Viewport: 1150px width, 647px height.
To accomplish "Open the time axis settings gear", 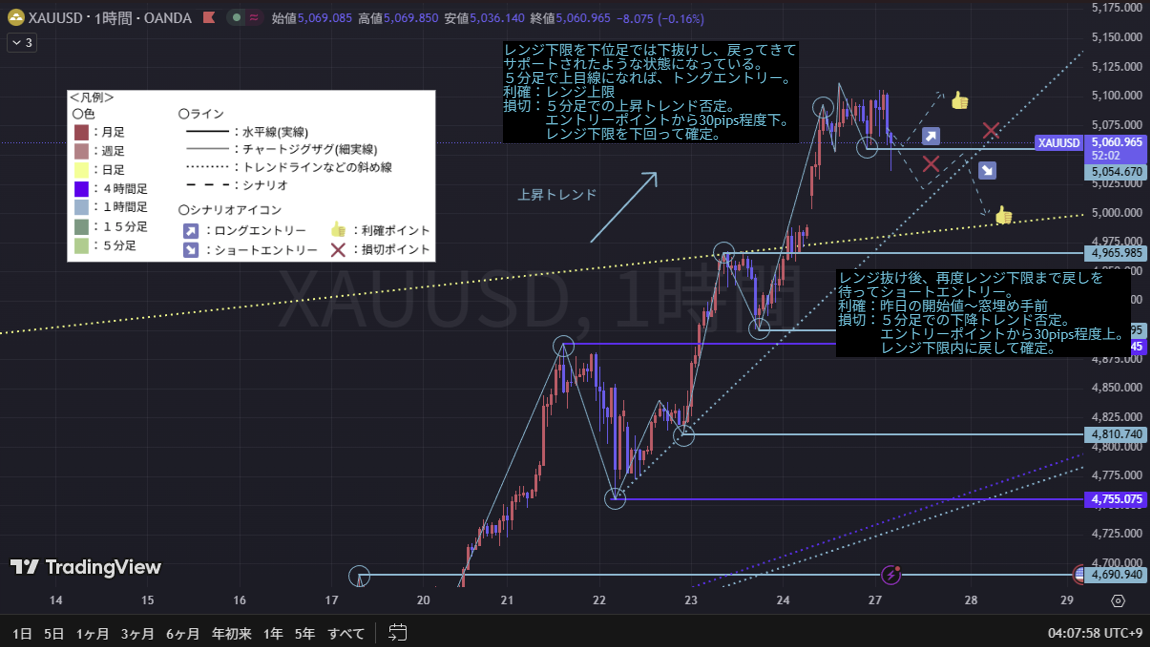I will [x=1118, y=601].
